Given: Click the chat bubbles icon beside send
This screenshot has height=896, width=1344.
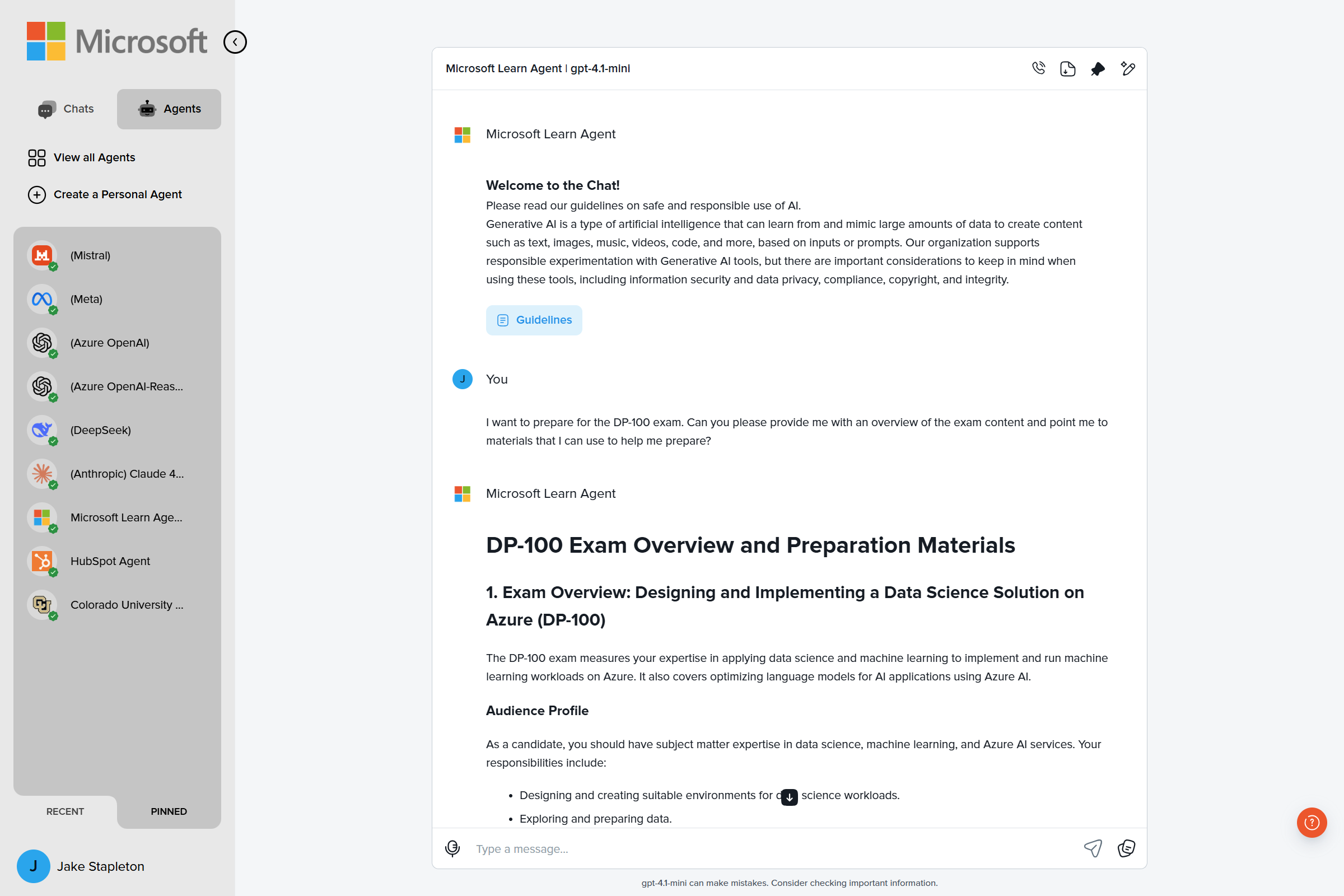Looking at the screenshot, I should [1126, 848].
